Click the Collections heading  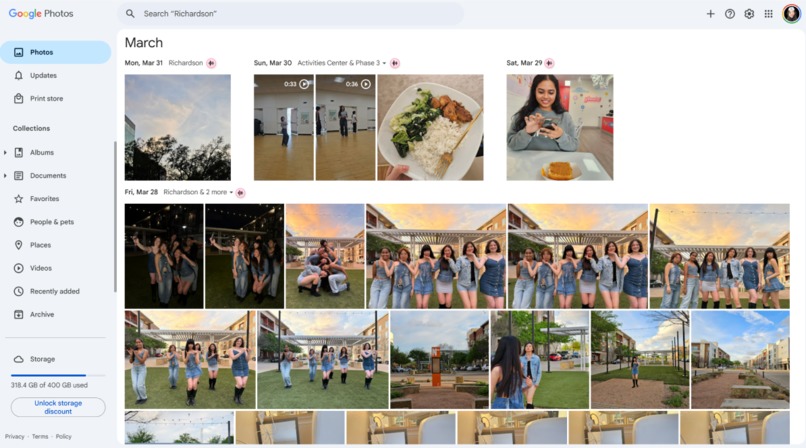pyautogui.click(x=31, y=128)
